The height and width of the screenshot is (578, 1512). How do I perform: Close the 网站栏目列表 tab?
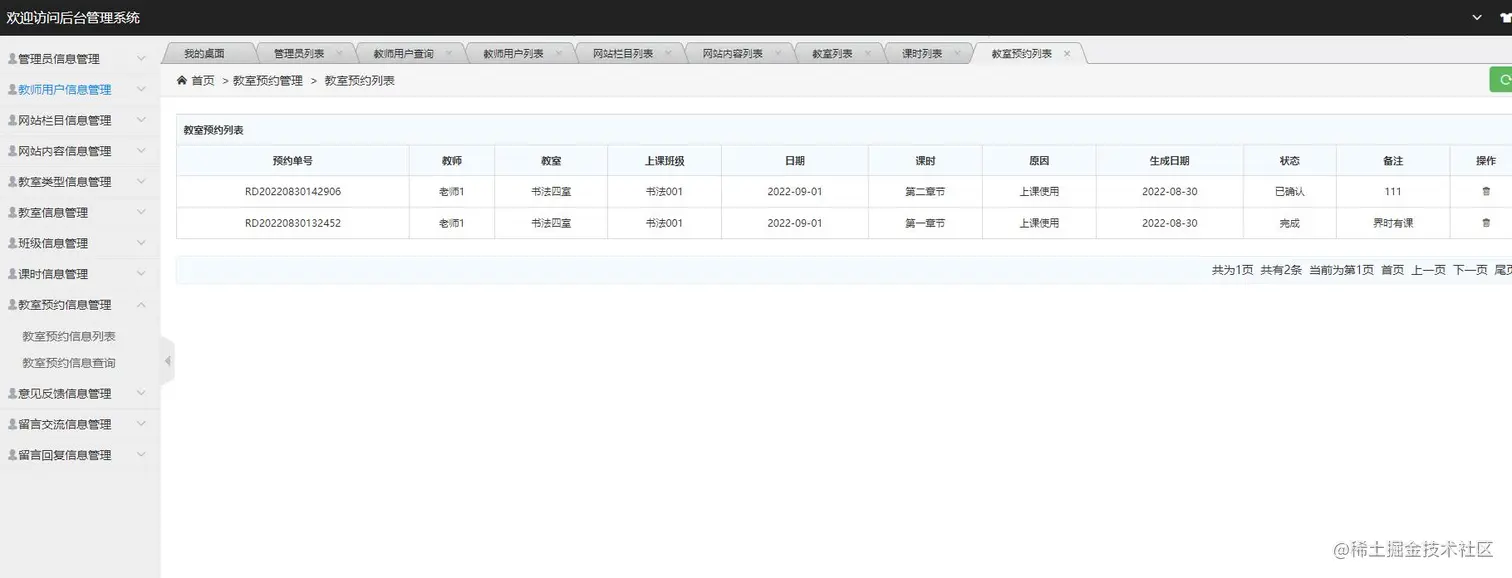tap(667, 54)
